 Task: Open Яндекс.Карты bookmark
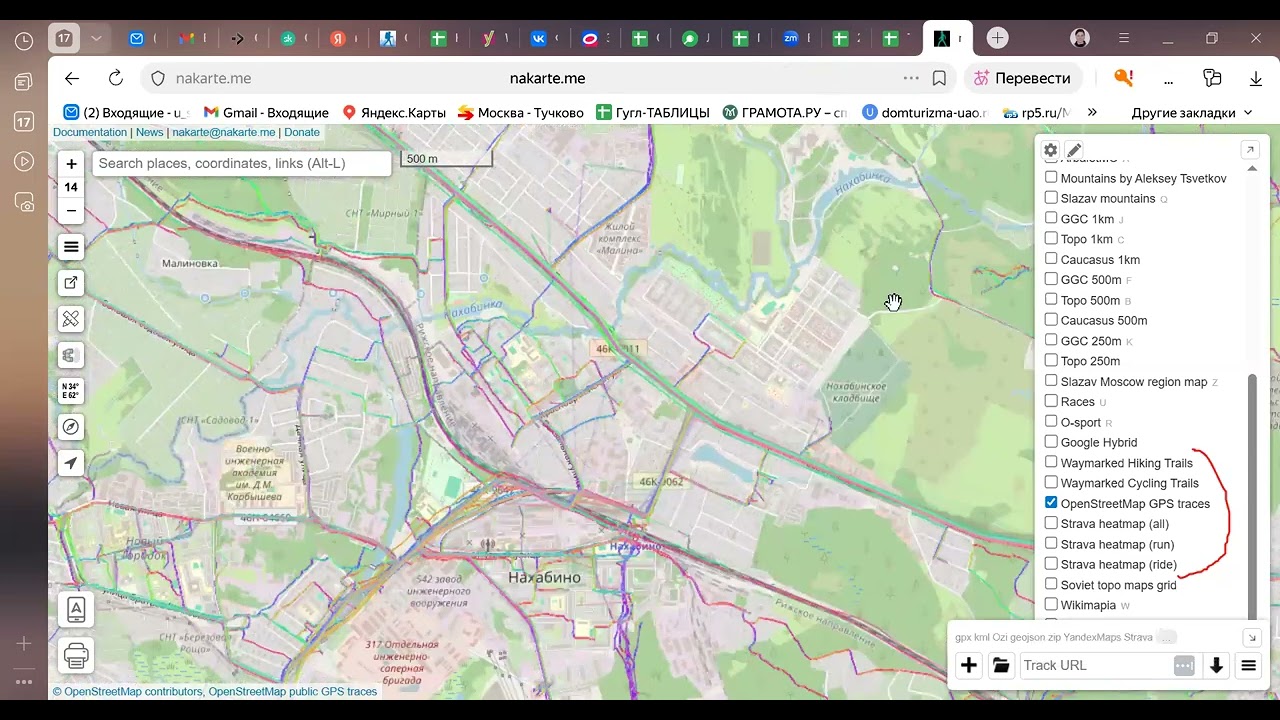point(394,113)
